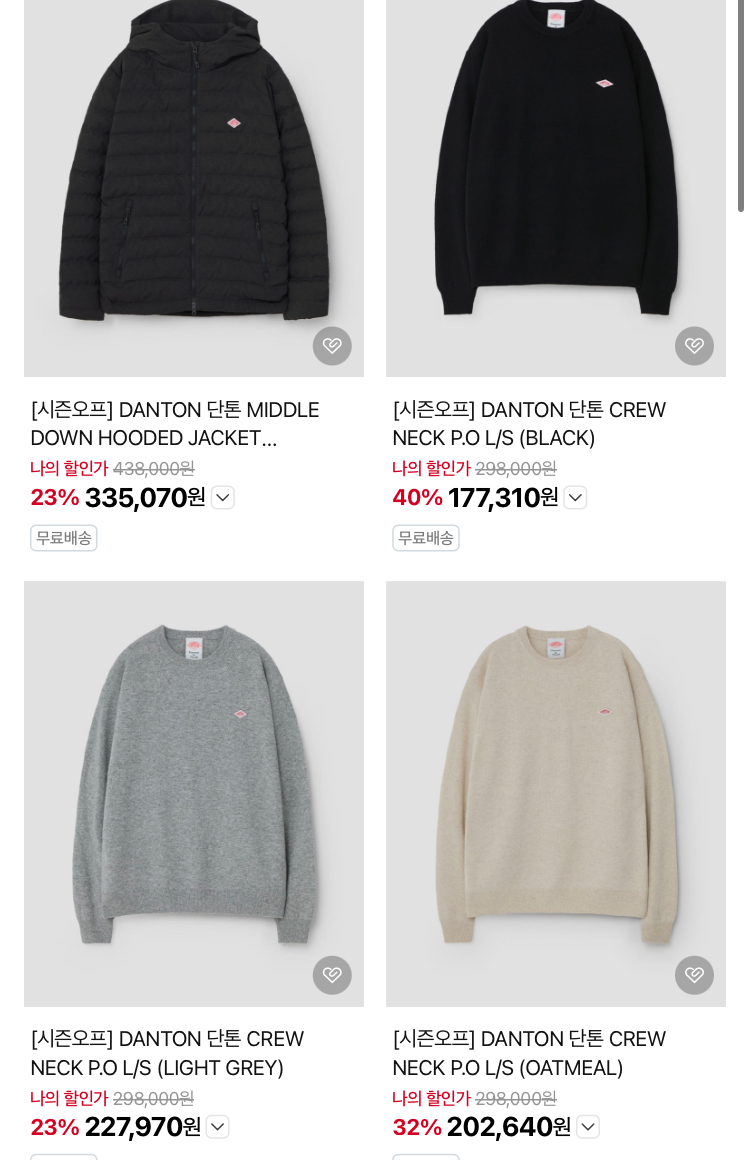Toggle heart on light grey crew neck
The image size is (750, 1160).
coord(332,975)
